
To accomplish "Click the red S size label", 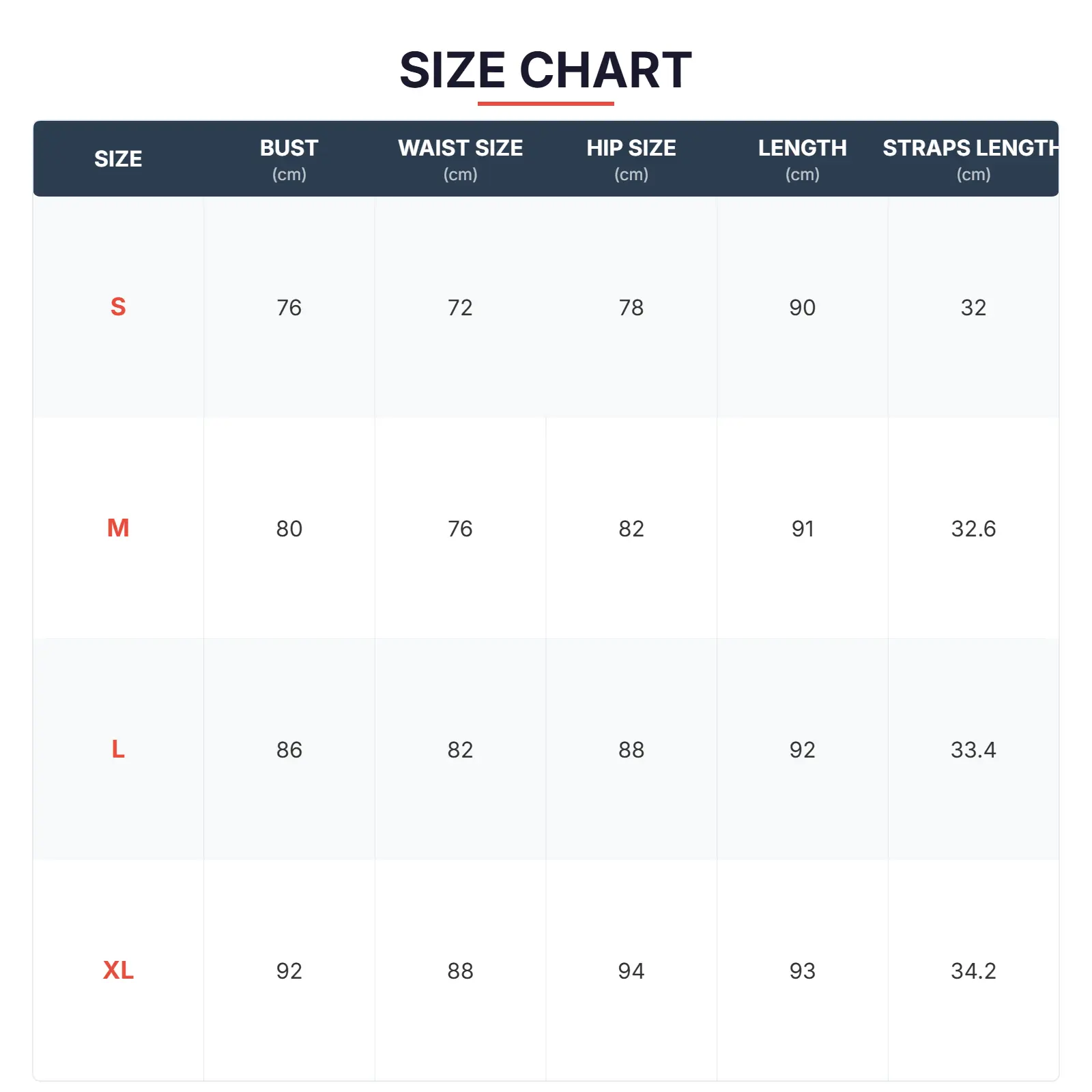I will pyautogui.click(x=118, y=307).
